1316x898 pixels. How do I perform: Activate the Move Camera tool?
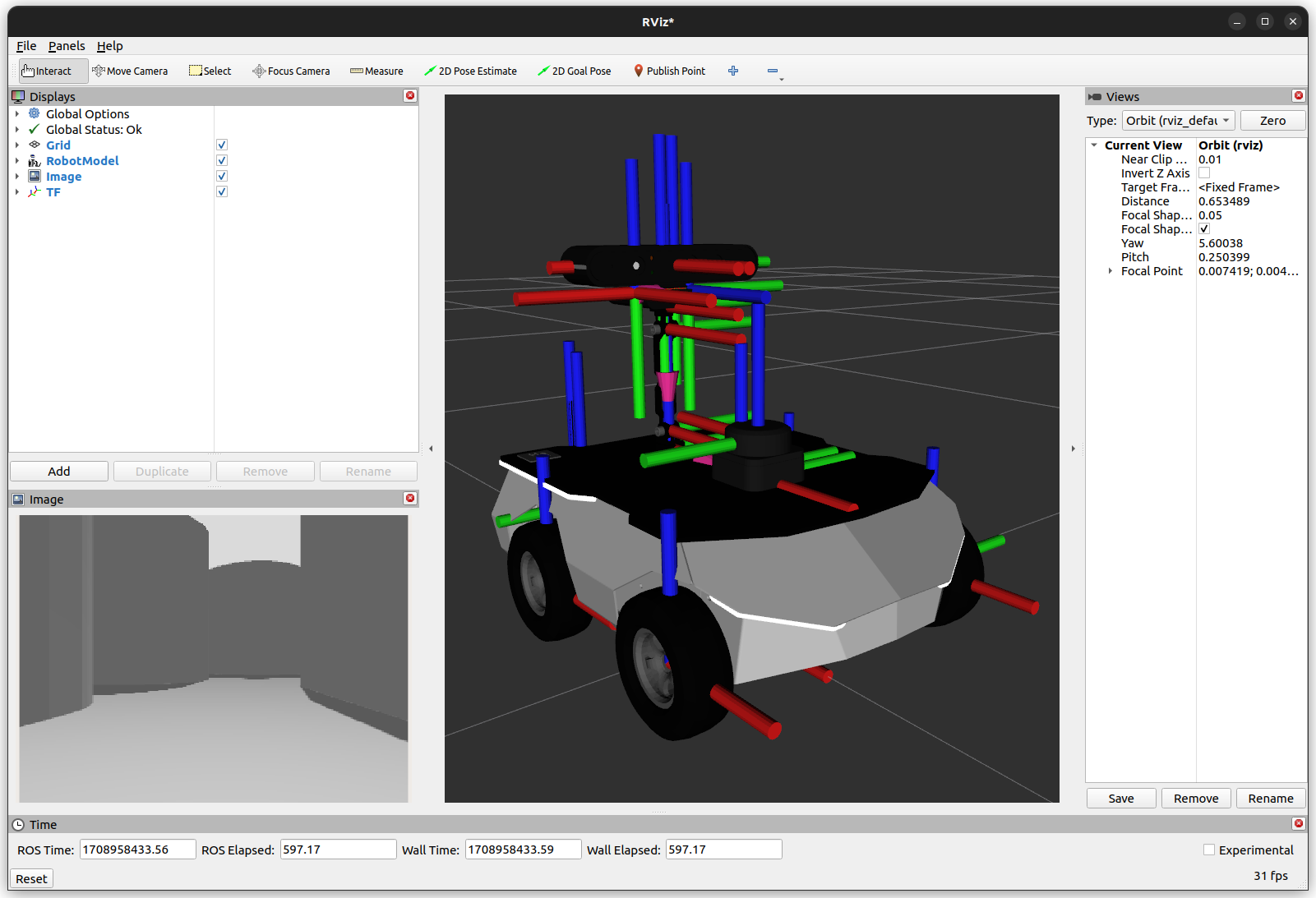point(130,71)
